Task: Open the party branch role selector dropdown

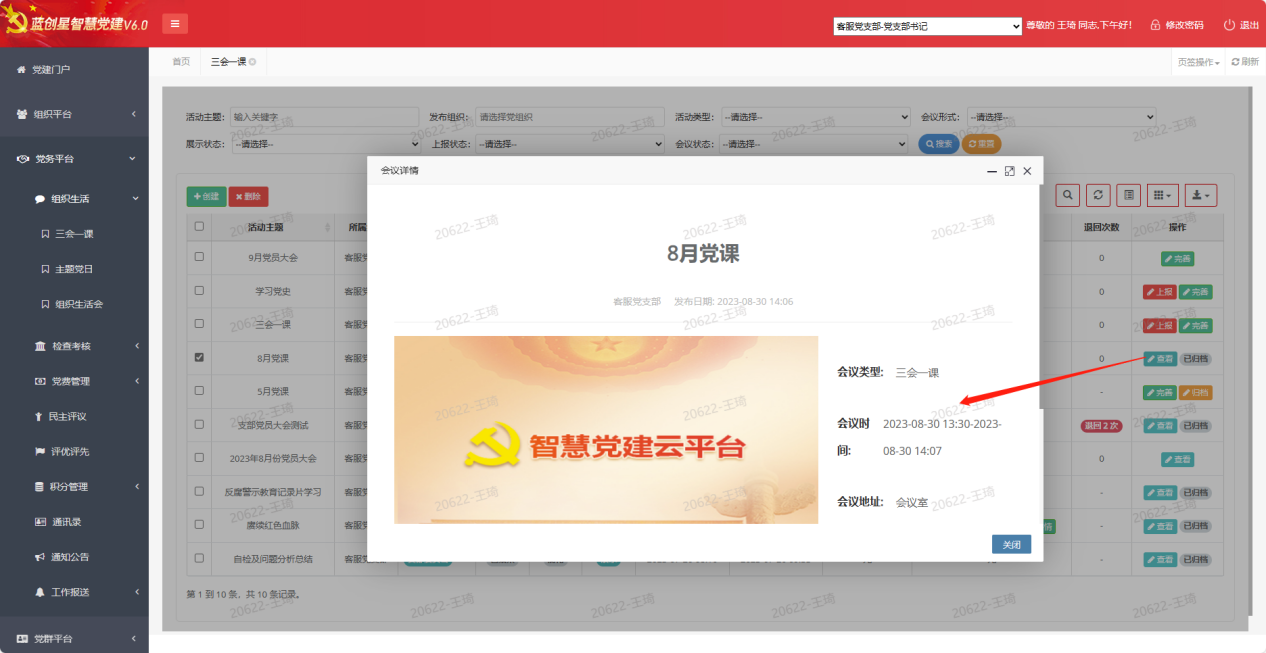Action: (927, 26)
